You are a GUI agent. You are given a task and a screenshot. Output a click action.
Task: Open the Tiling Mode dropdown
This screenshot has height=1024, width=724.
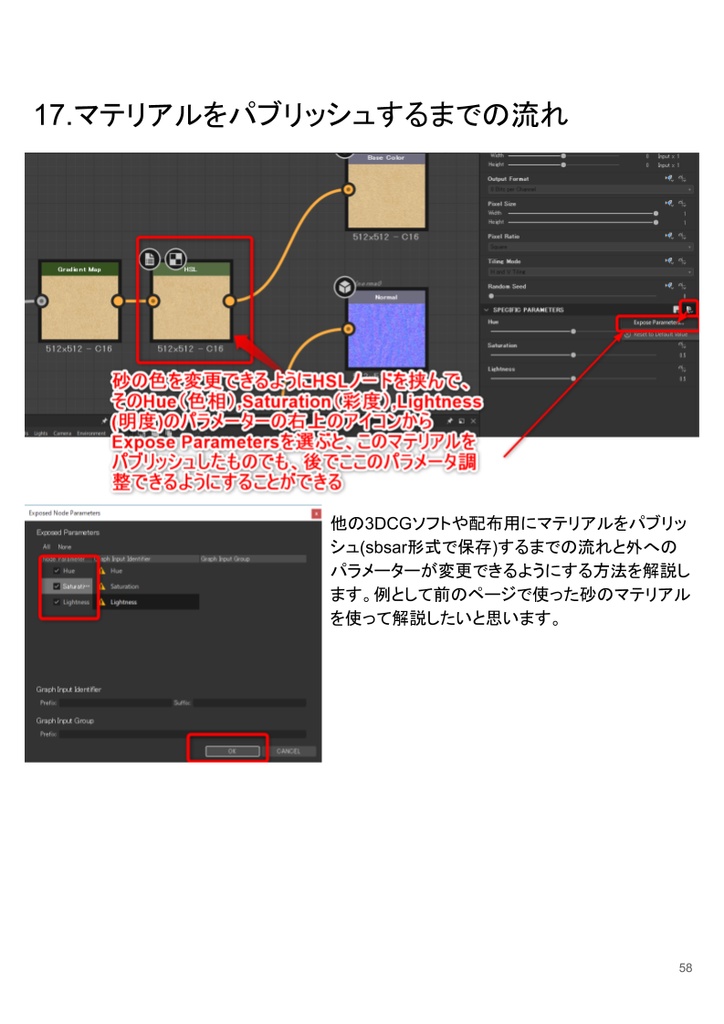590,272
